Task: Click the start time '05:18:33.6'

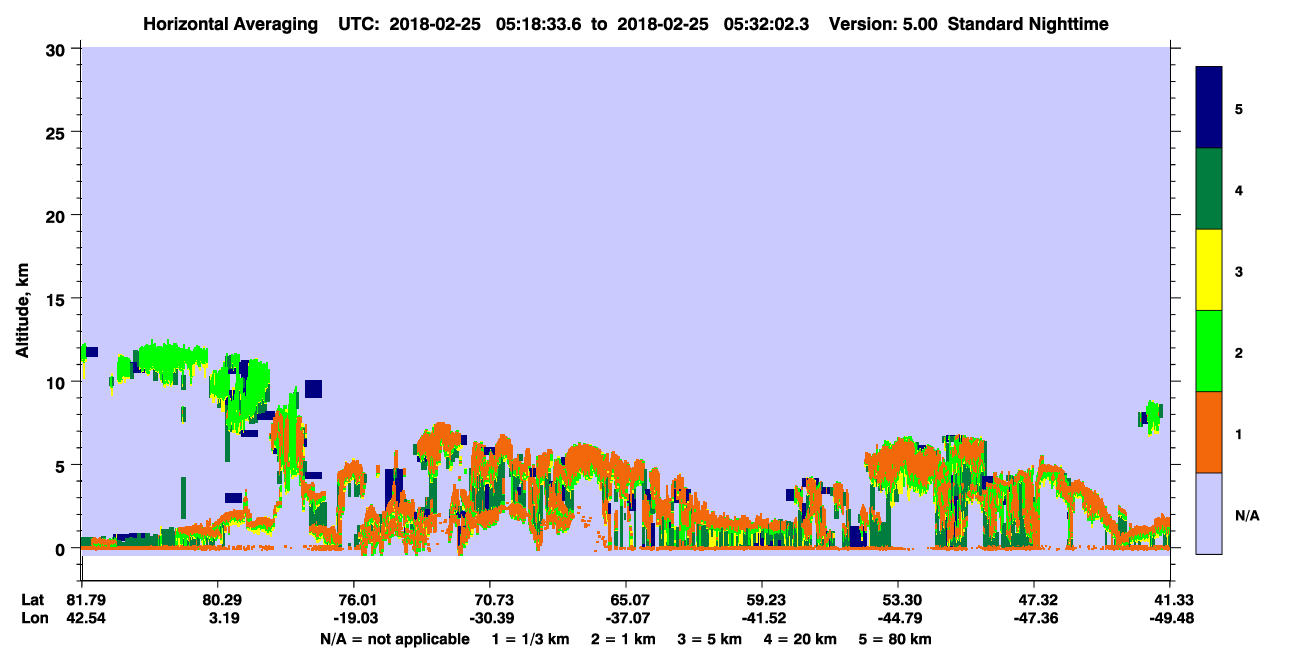Action: 539,24
